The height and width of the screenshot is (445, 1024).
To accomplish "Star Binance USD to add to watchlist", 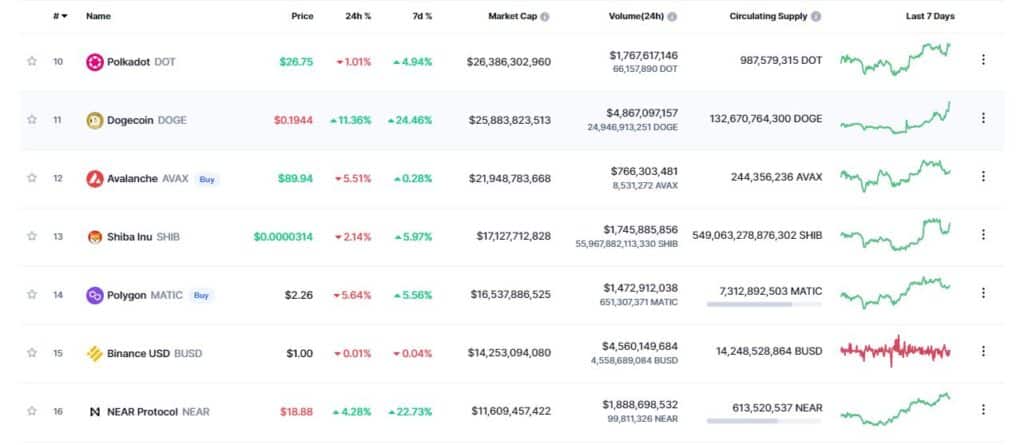I will [31, 353].
